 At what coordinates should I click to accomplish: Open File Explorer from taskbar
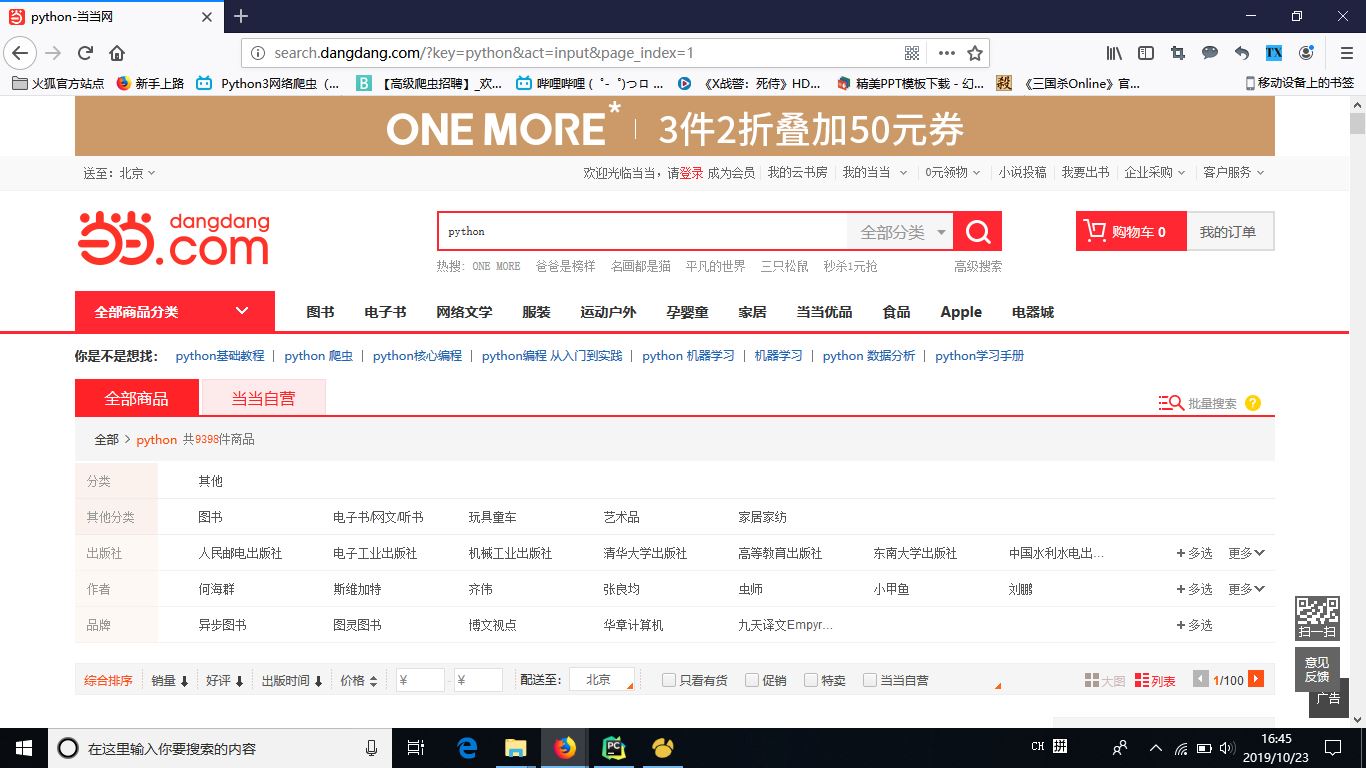516,747
